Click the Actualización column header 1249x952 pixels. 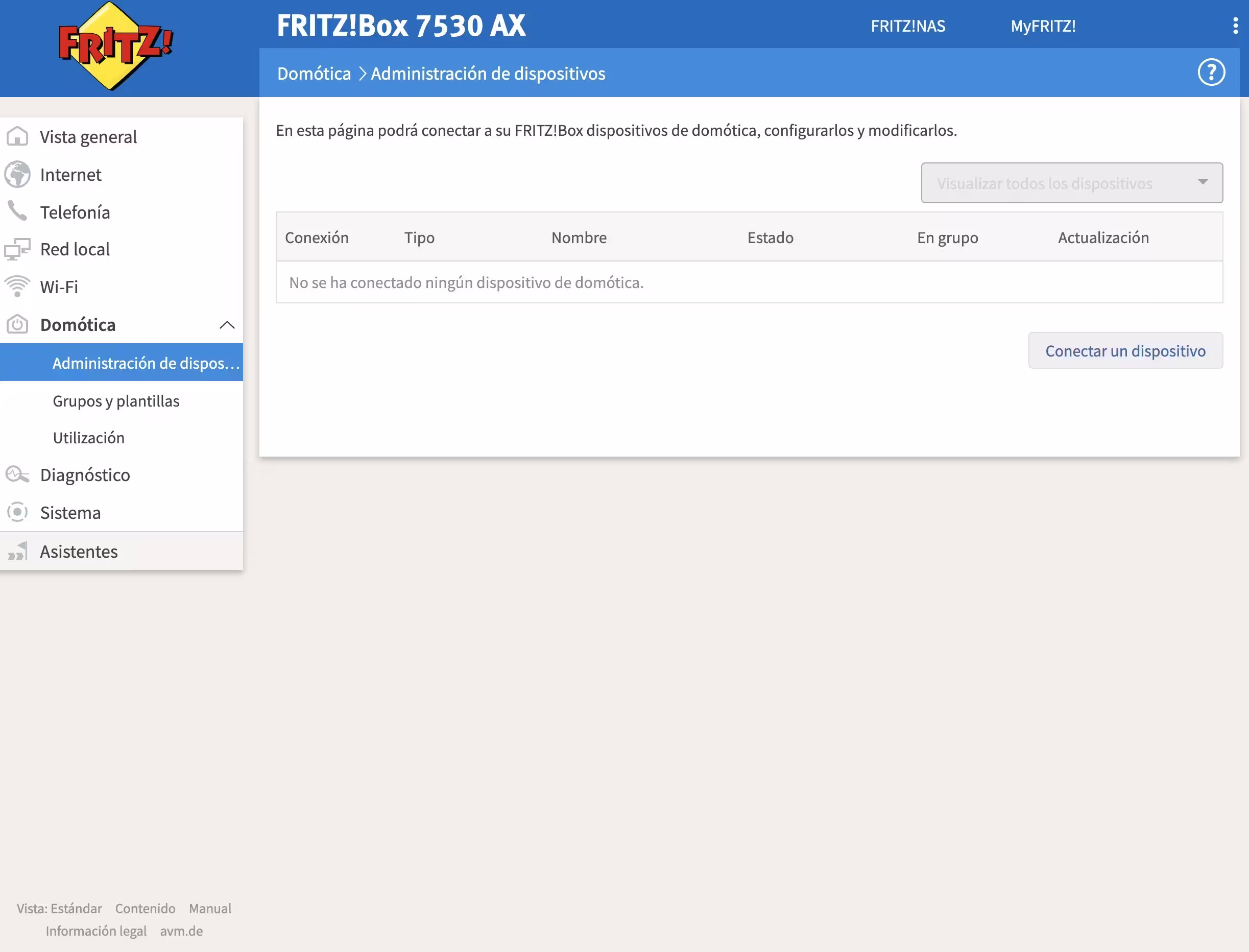(1103, 237)
